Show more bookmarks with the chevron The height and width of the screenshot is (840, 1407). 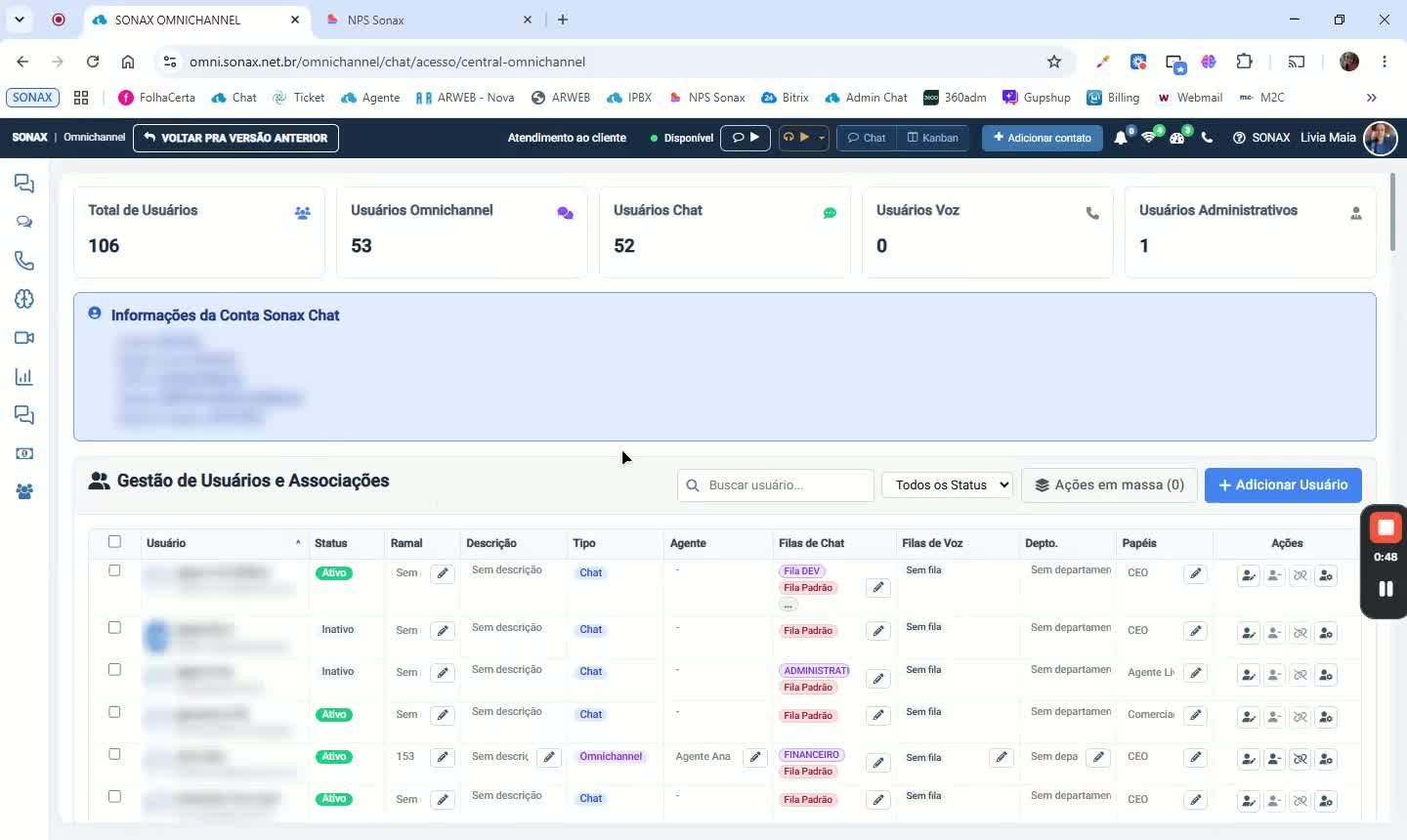point(1372,98)
